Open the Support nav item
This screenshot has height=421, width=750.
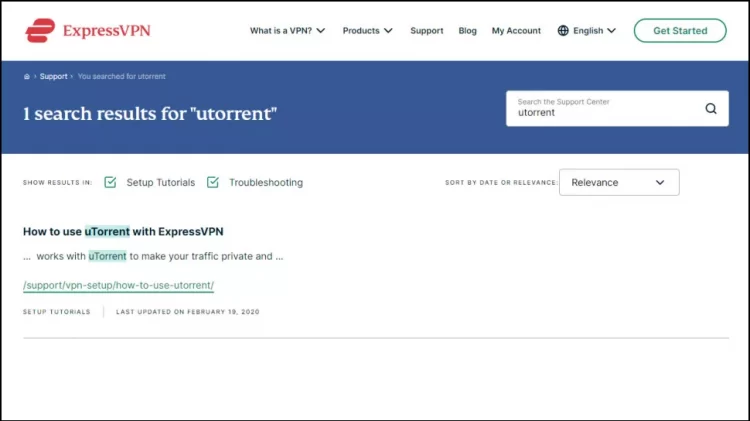[427, 31]
